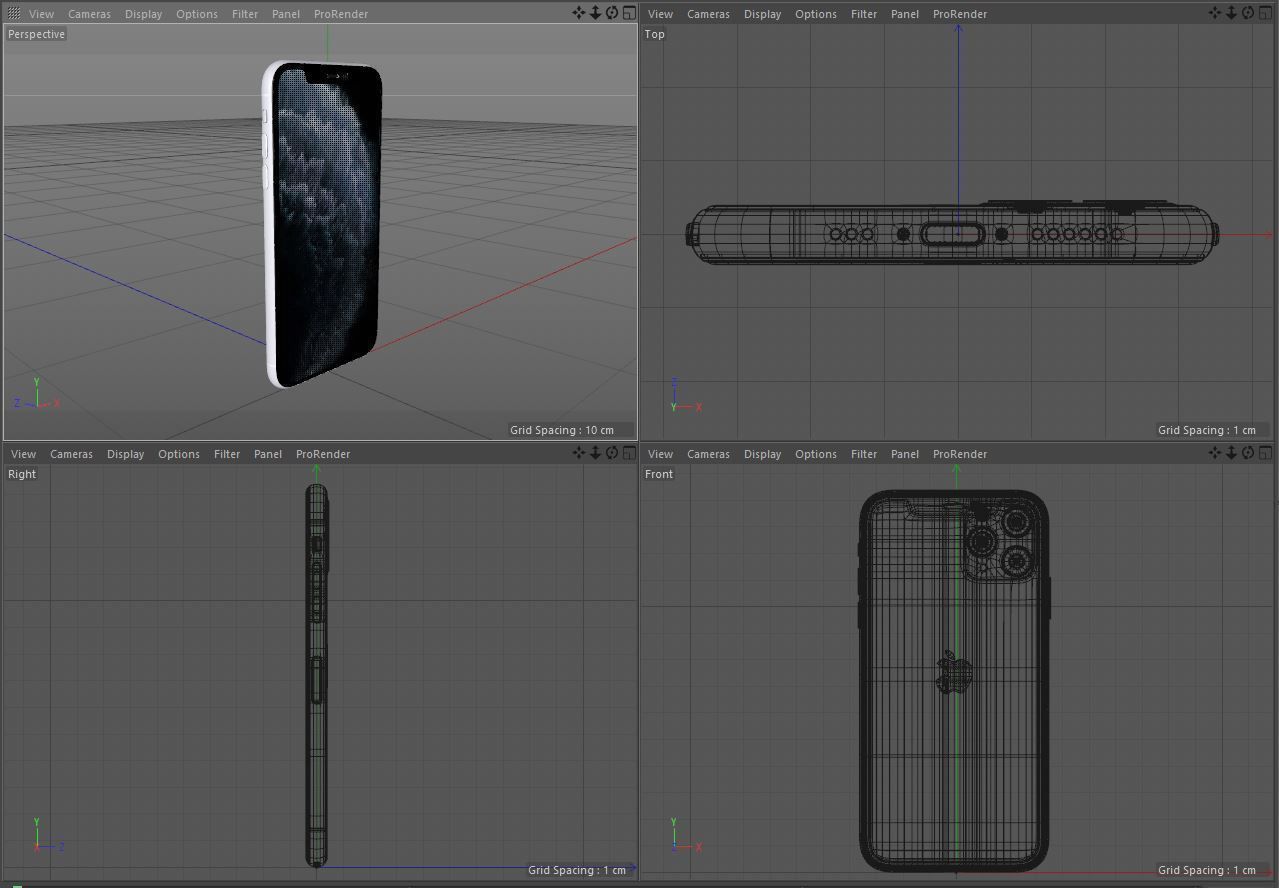Open Display menu in Perspective viewport
This screenshot has width=1279, height=888.
click(143, 14)
